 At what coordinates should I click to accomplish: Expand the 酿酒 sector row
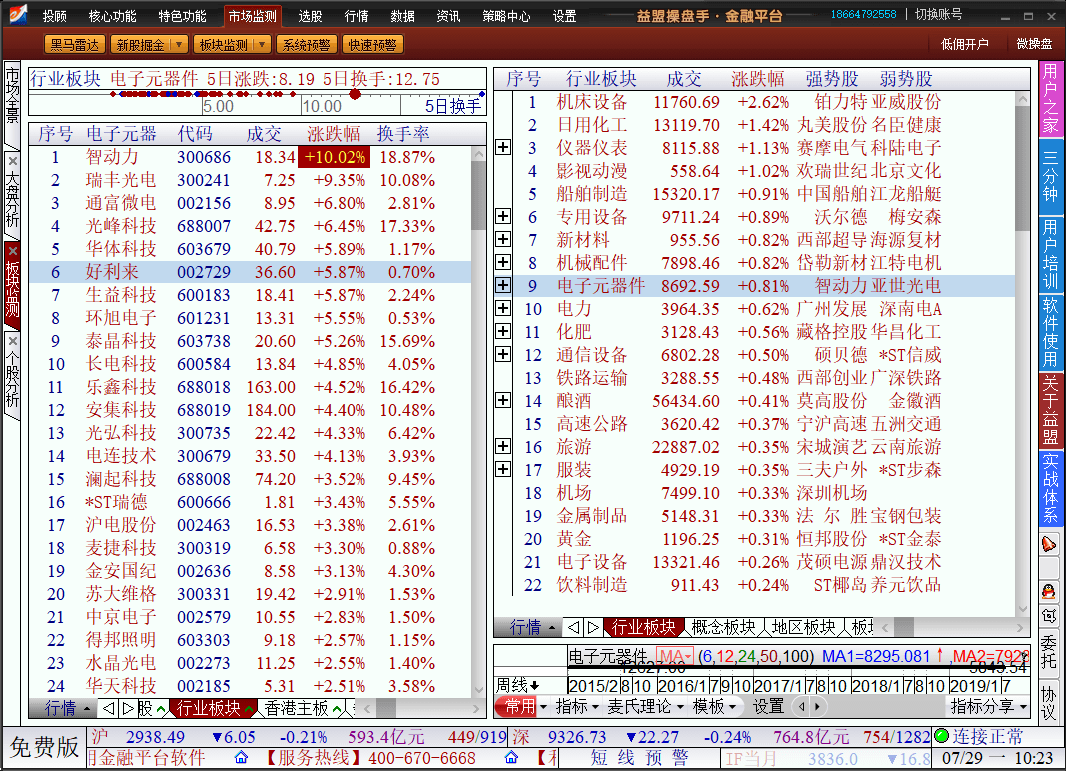[x=503, y=400]
